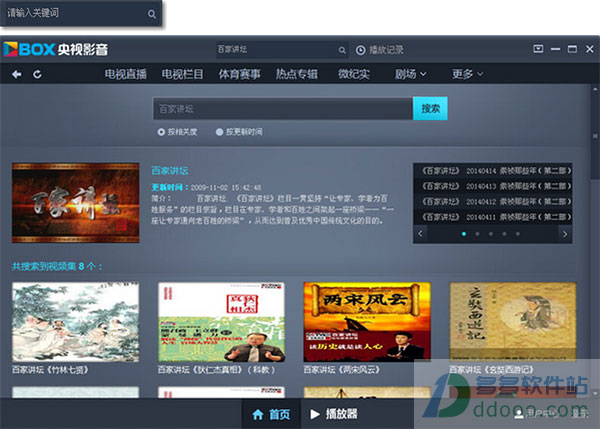Image resolution: width=600 pixels, height=429 pixels.
Task: Play the 20140412 episode in the list
Action: pos(496,201)
